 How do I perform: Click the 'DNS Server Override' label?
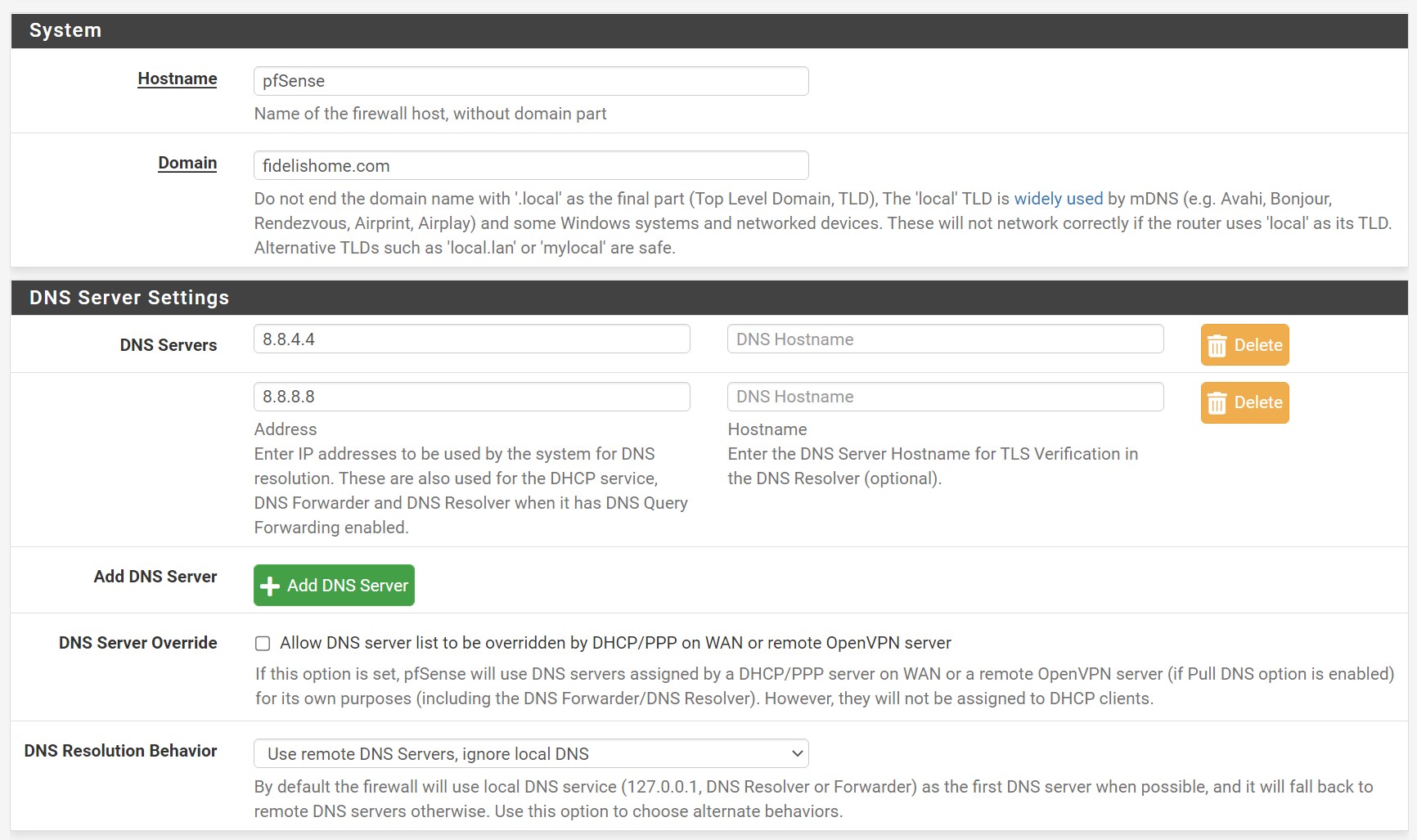pyautogui.click(x=138, y=643)
